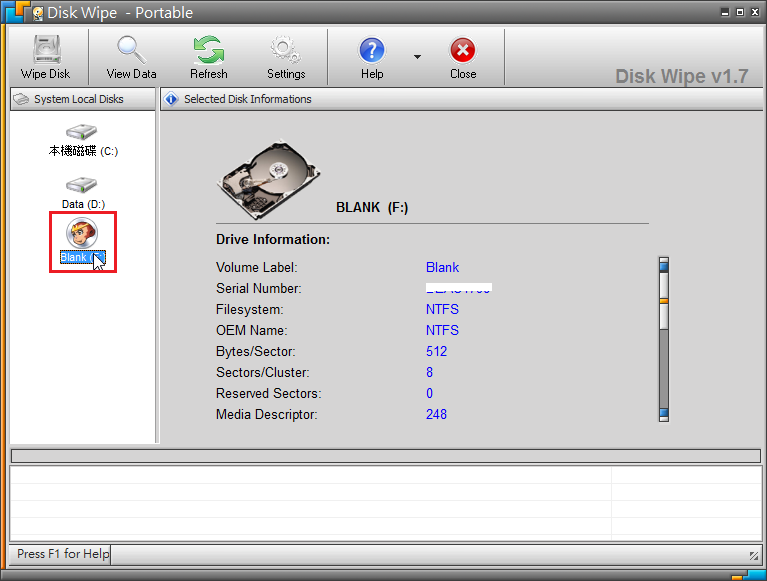
Task: Select the Data (D:) drive
Action: pyautogui.click(x=82, y=192)
